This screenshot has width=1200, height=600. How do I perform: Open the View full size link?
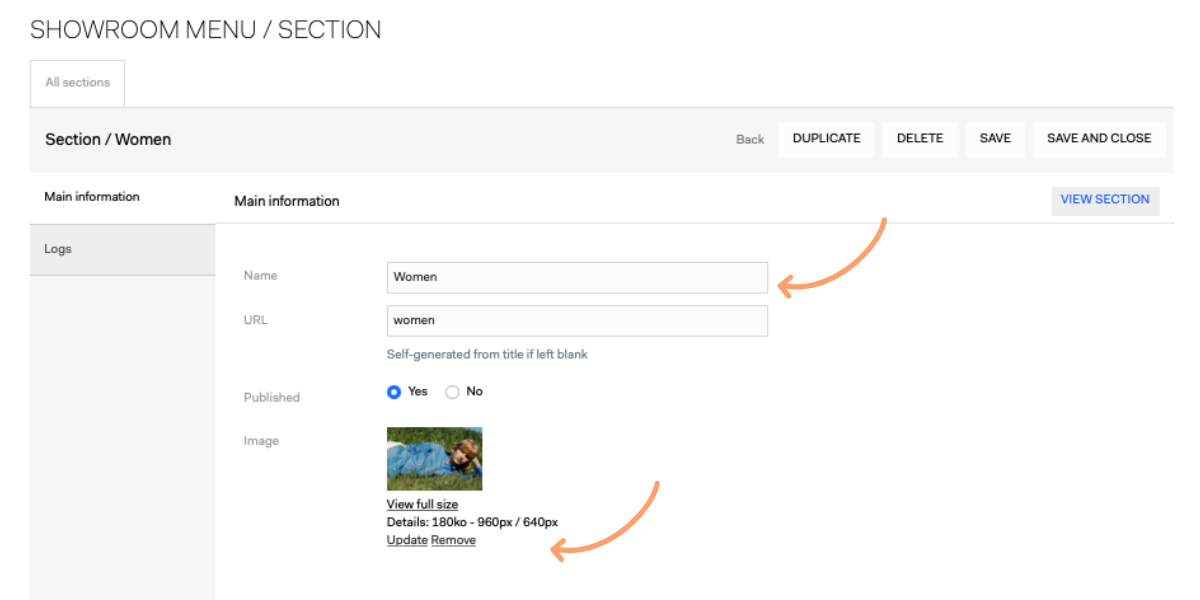click(422, 505)
